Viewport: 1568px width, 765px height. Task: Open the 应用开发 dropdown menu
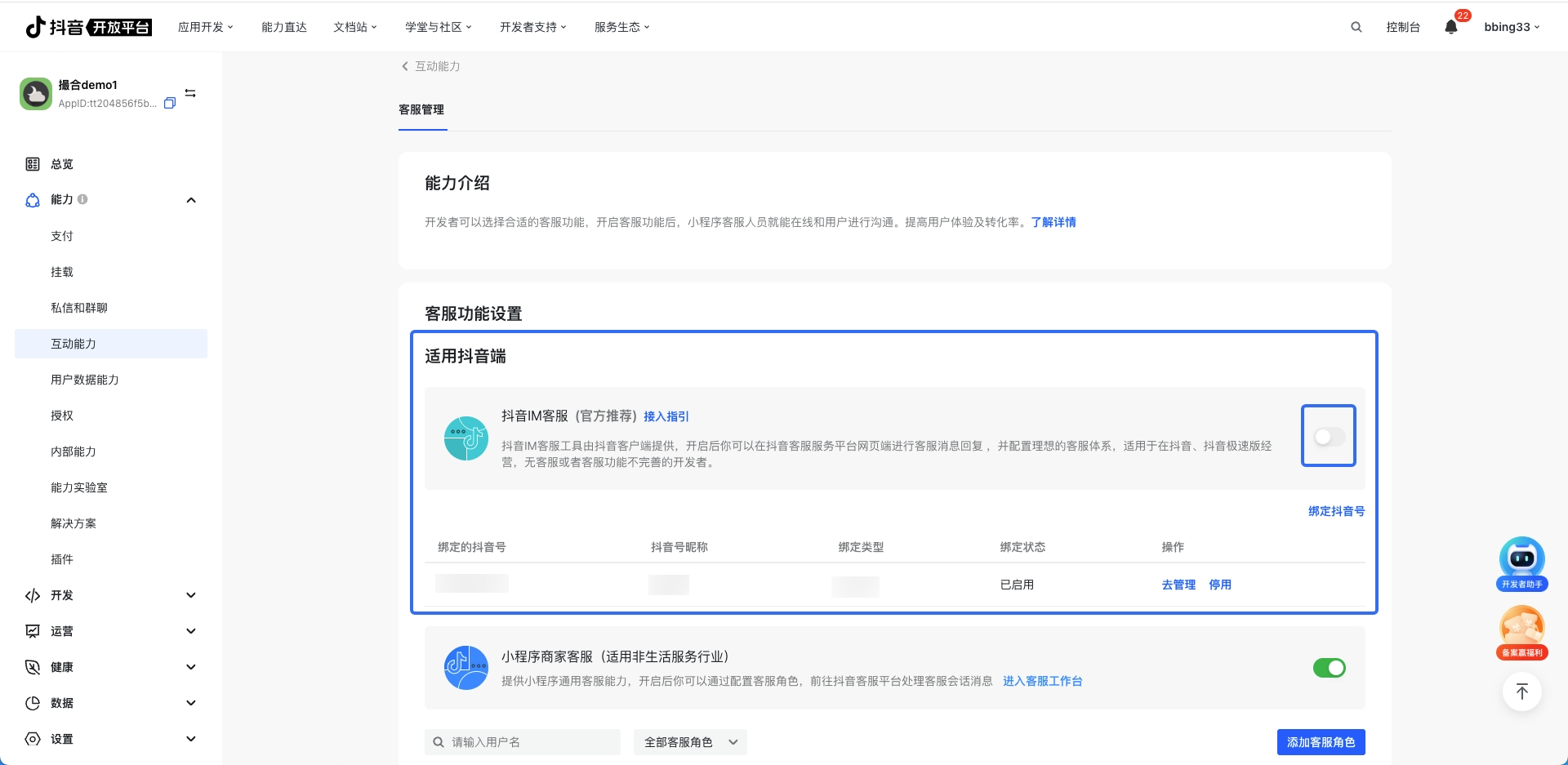pos(206,27)
